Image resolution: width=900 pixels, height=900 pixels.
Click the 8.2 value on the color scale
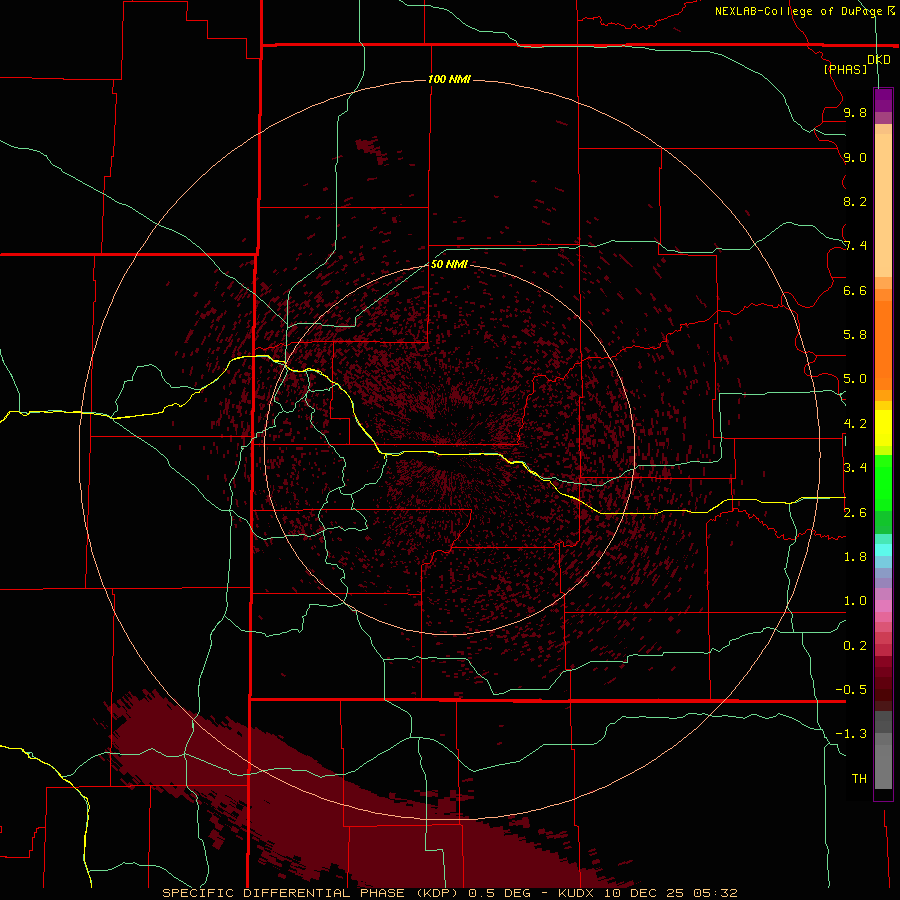pyautogui.click(x=855, y=201)
